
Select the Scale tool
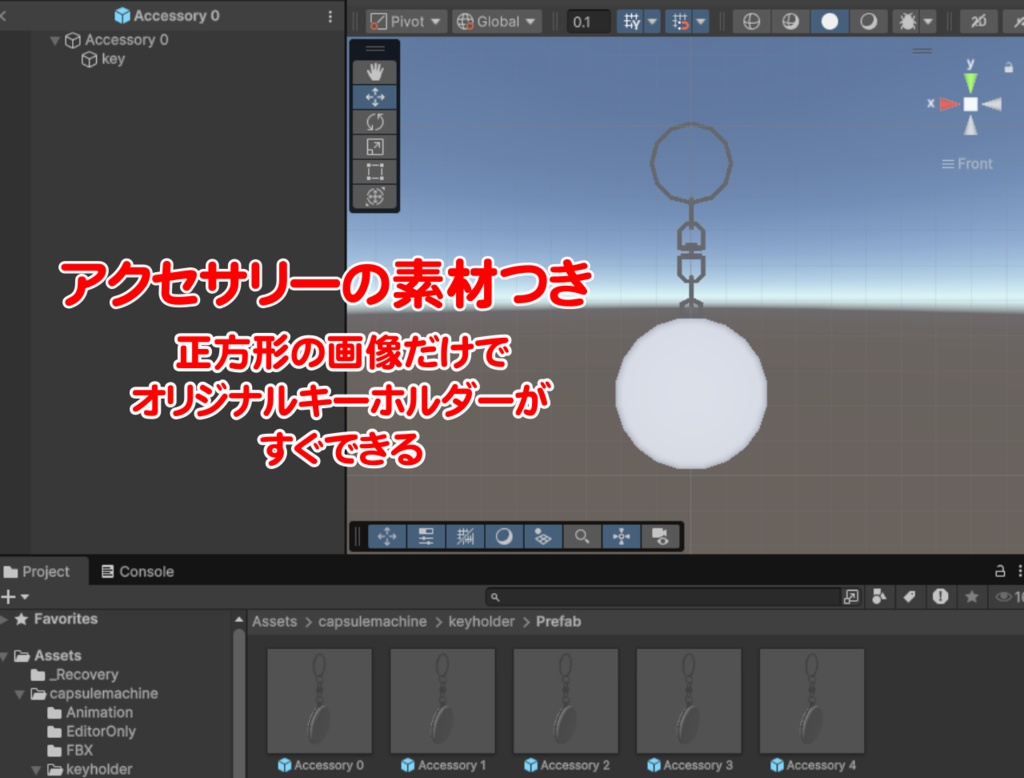tap(377, 147)
